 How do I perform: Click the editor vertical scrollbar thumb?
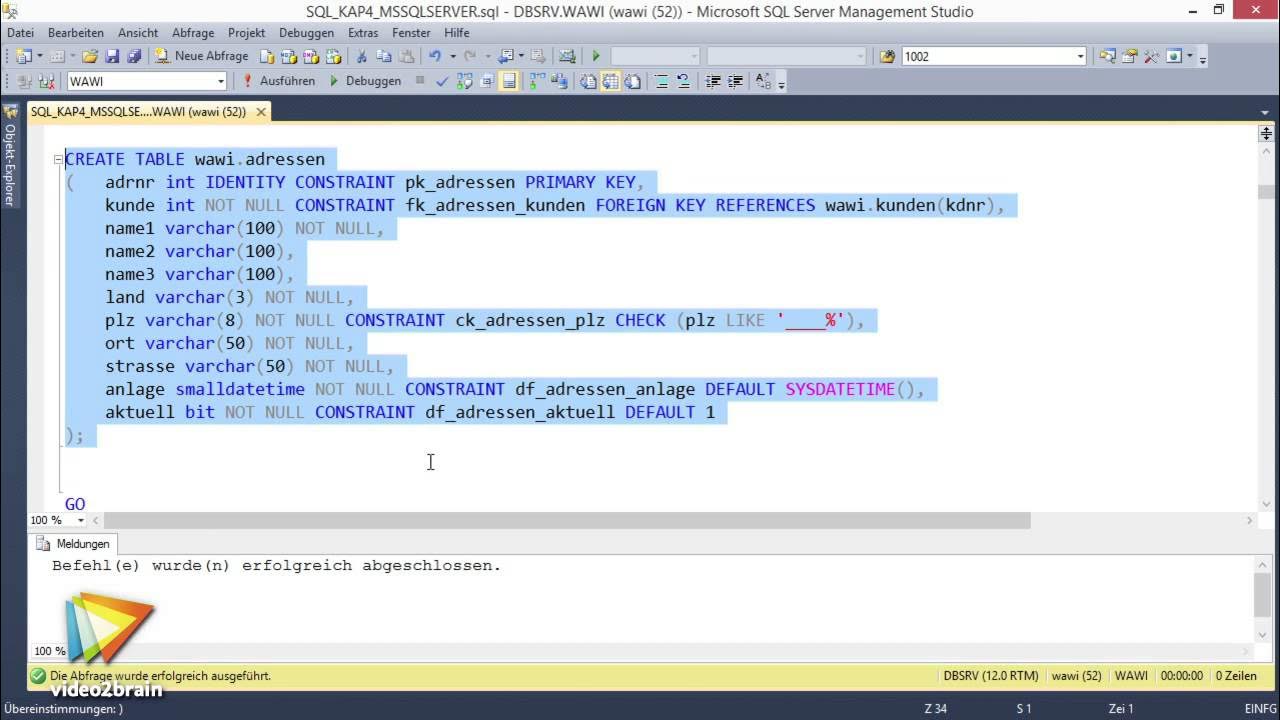click(1266, 192)
